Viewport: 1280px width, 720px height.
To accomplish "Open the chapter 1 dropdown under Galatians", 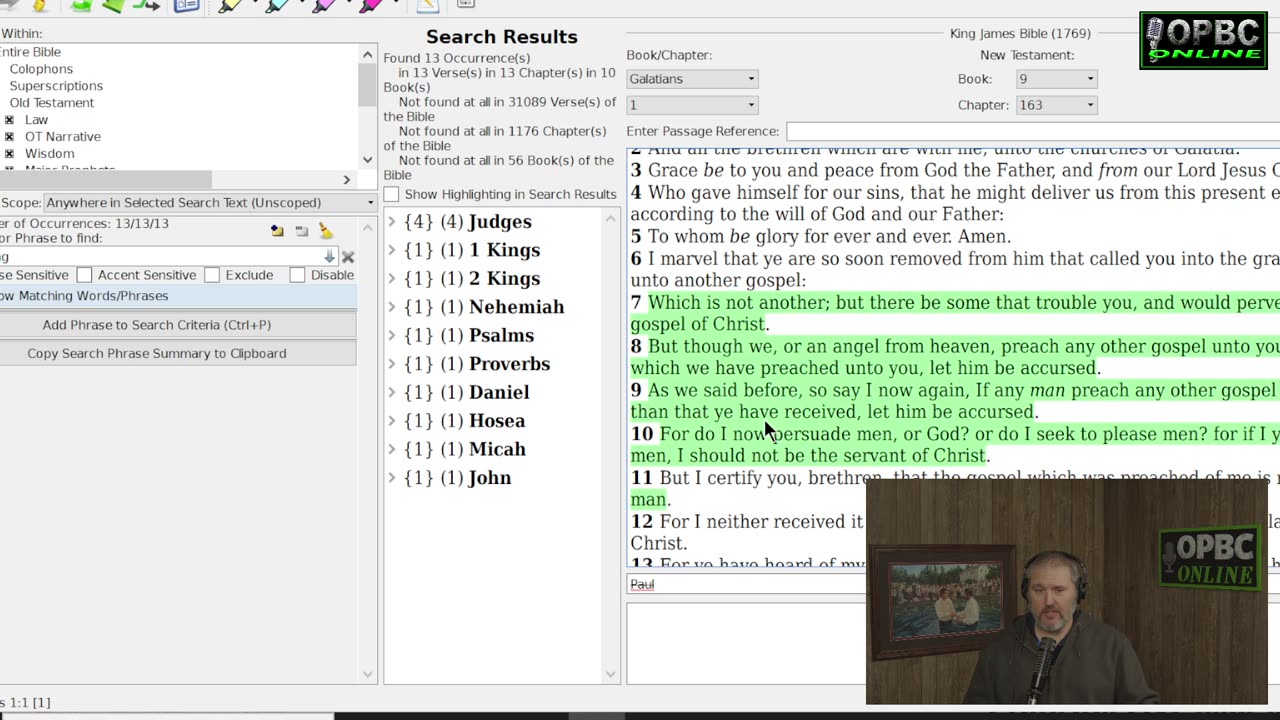I will (x=692, y=105).
